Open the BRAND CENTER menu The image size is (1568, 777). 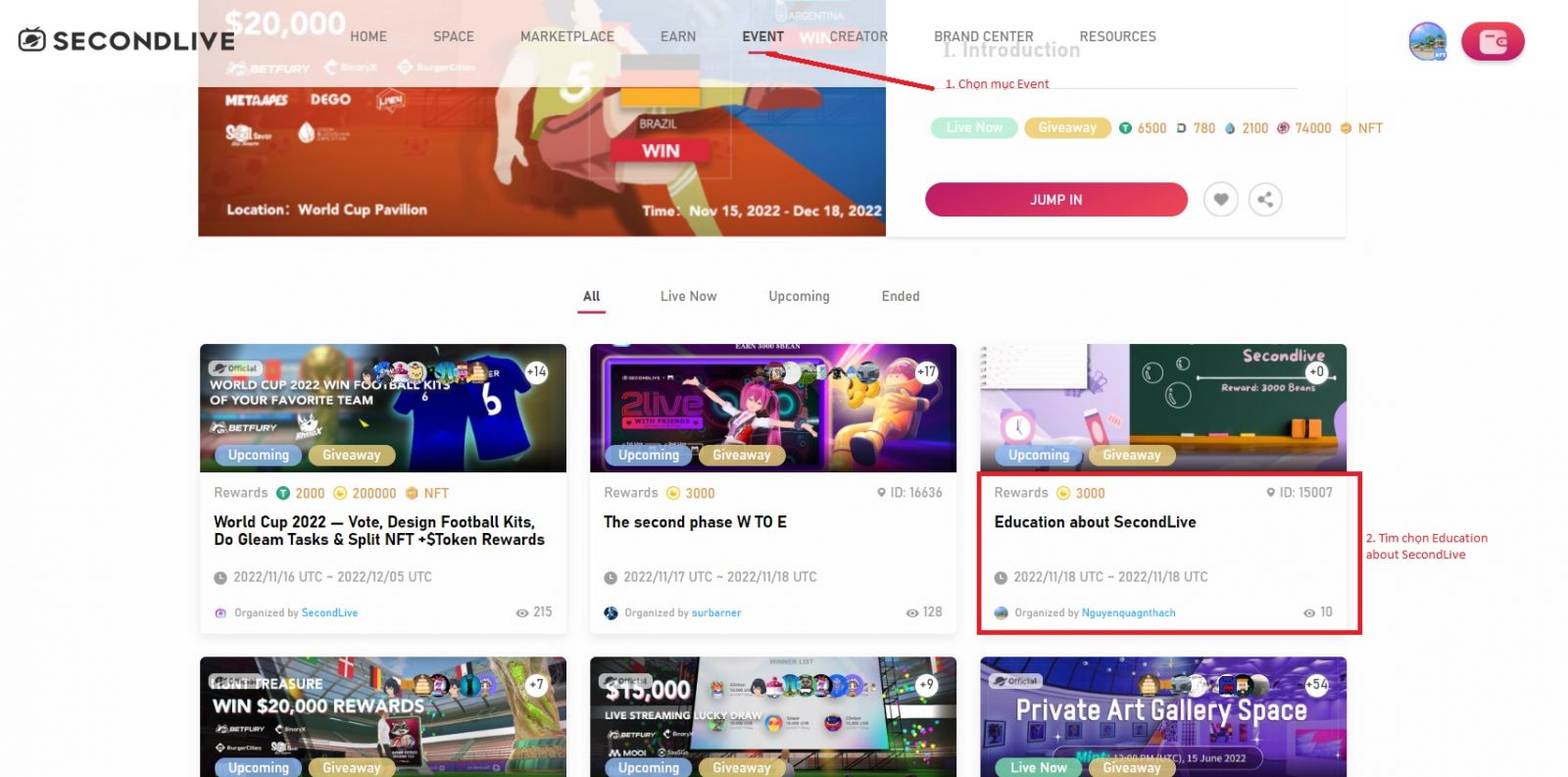tap(984, 36)
